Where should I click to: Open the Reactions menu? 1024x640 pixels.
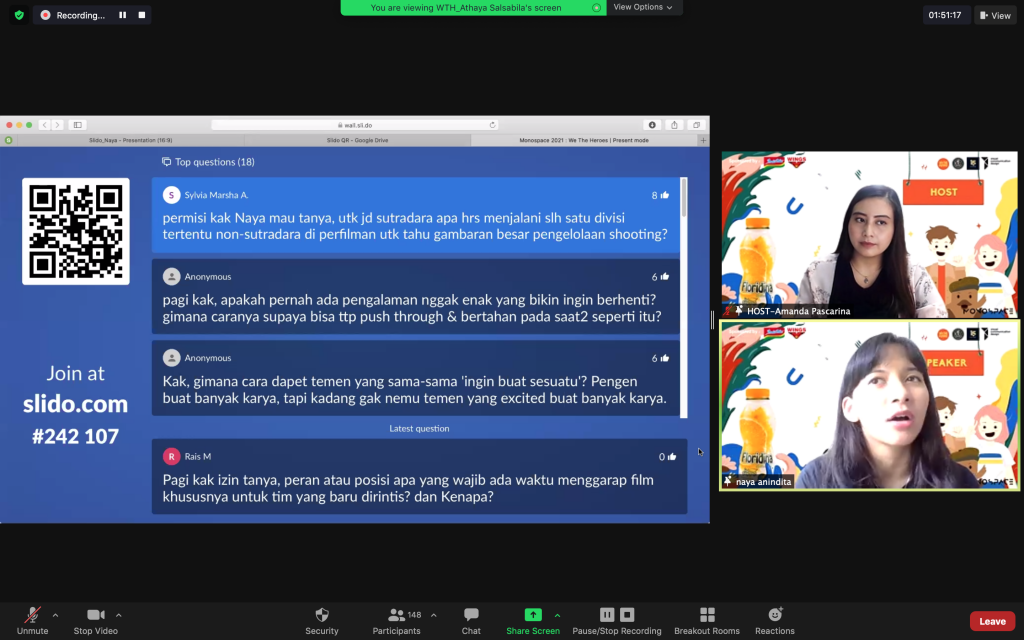(x=774, y=615)
